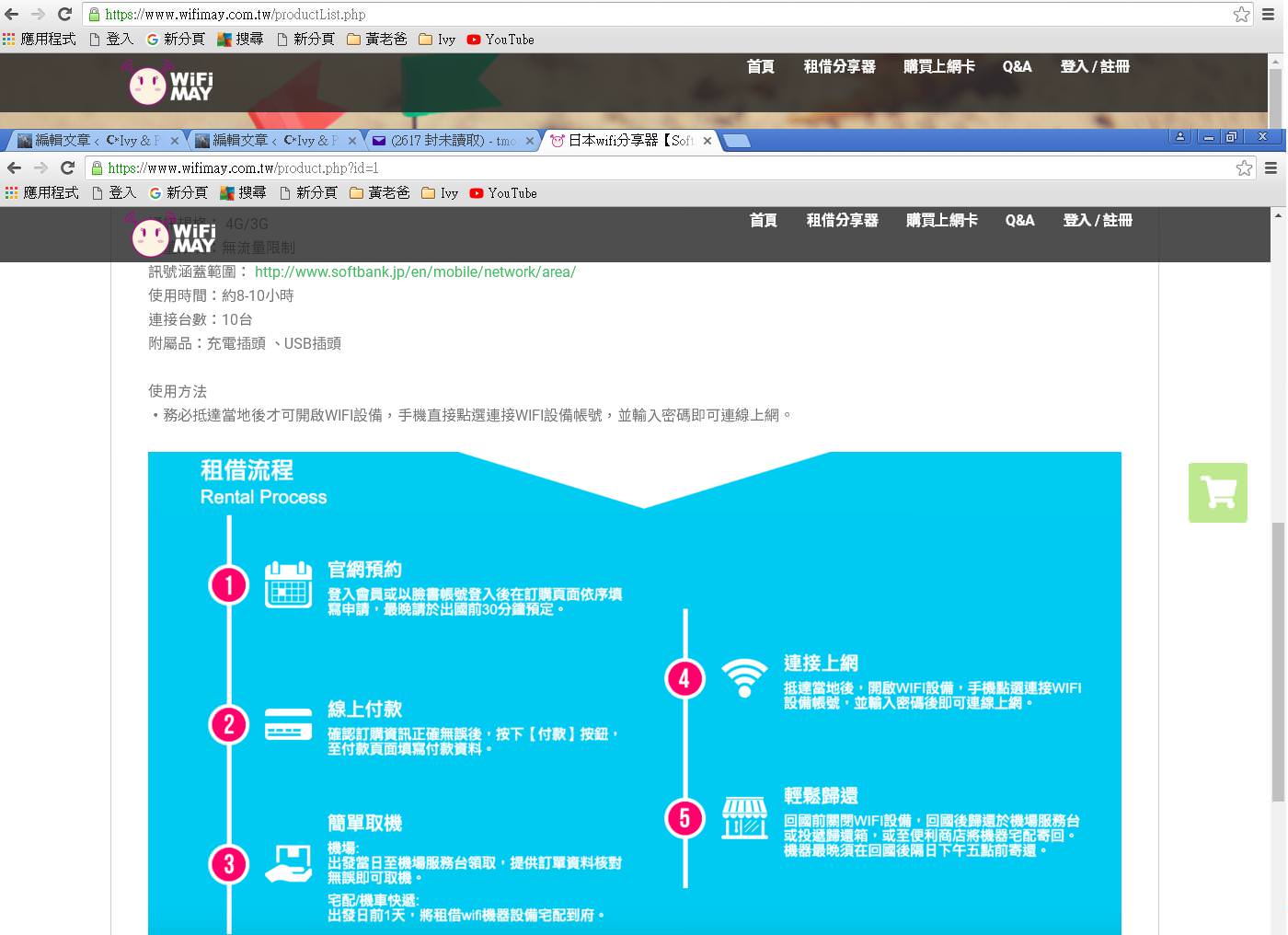Click scroll up arrow in front window
The height and width of the screenshot is (935, 1288).
(x=1278, y=215)
